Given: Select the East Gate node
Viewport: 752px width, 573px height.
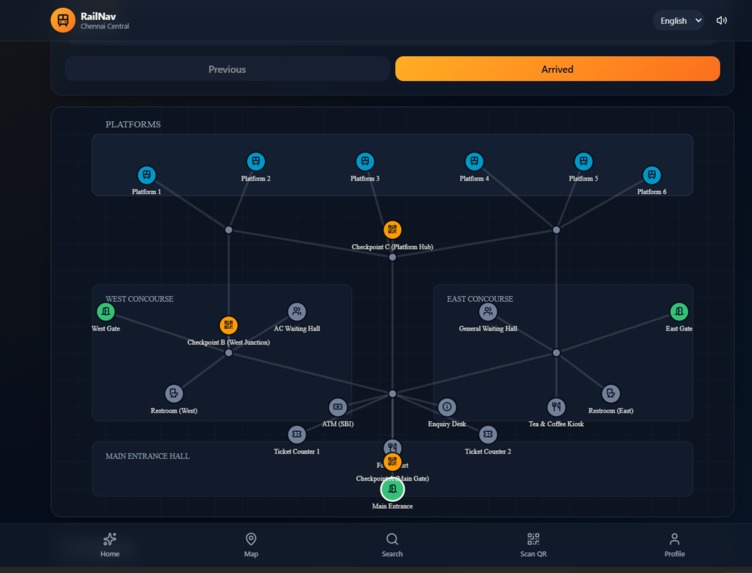Looking at the screenshot, I should point(679,312).
